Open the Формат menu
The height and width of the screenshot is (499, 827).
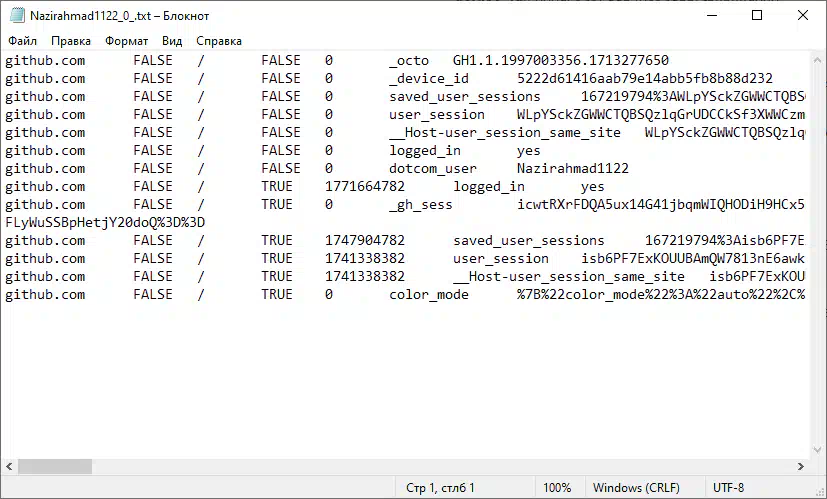point(127,41)
